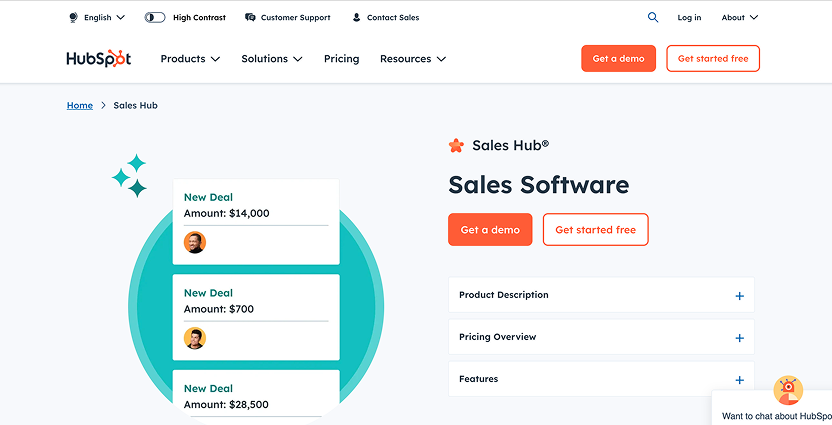Open the Products menu
Screen dimensions: 832x425
tap(190, 59)
